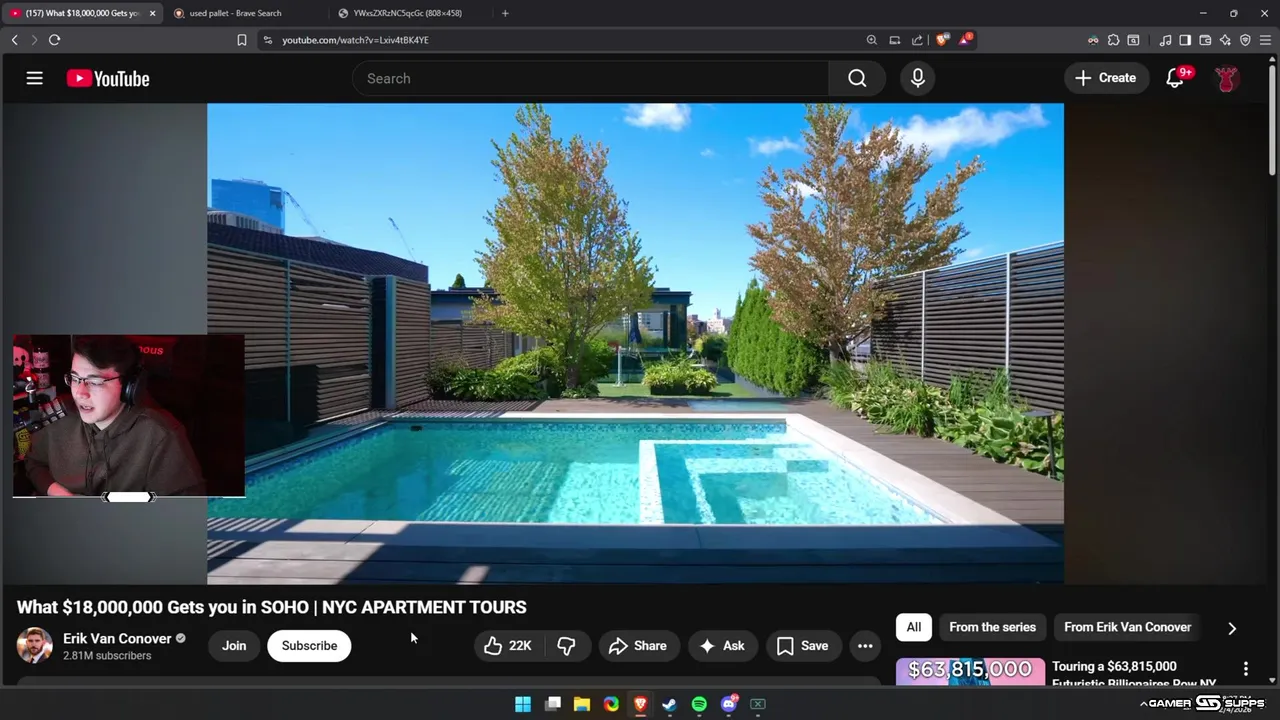Screen dimensions: 1280x720
Task: Open Brave main menu hamburger
Action: tap(1265, 40)
